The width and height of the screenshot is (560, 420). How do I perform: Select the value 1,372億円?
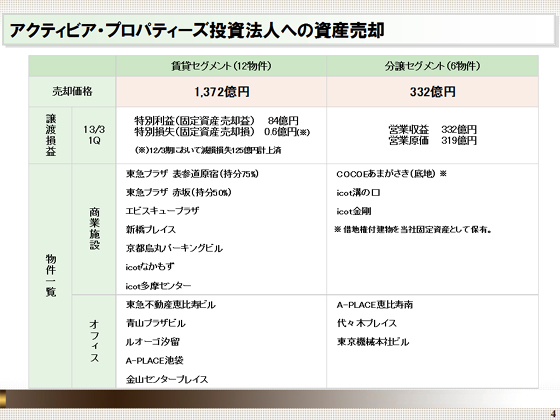(222, 92)
